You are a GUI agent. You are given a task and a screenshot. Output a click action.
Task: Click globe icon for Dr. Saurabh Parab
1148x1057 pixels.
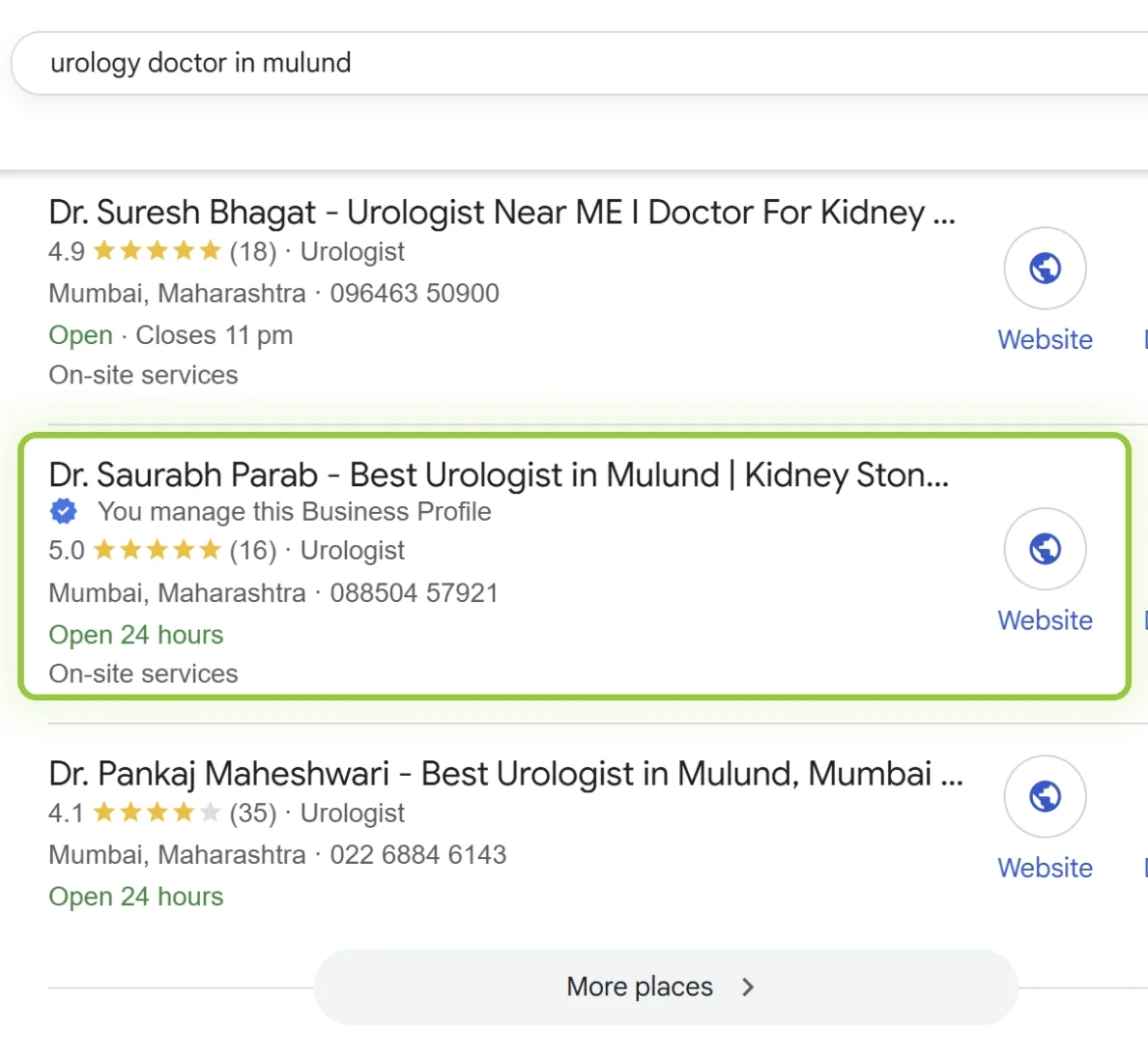click(1045, 549)
